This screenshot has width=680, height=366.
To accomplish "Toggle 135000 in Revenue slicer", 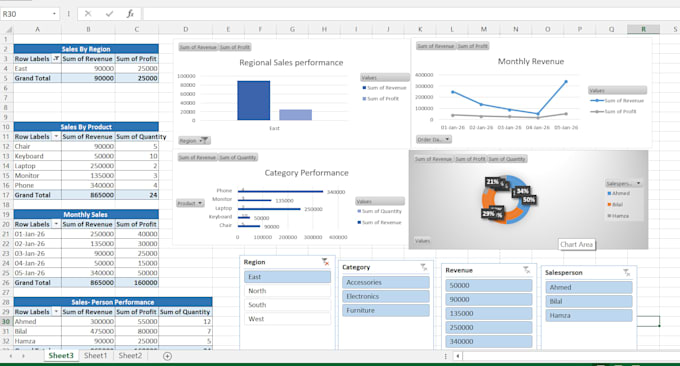I will pyautogui.click(x=489, y=313).
